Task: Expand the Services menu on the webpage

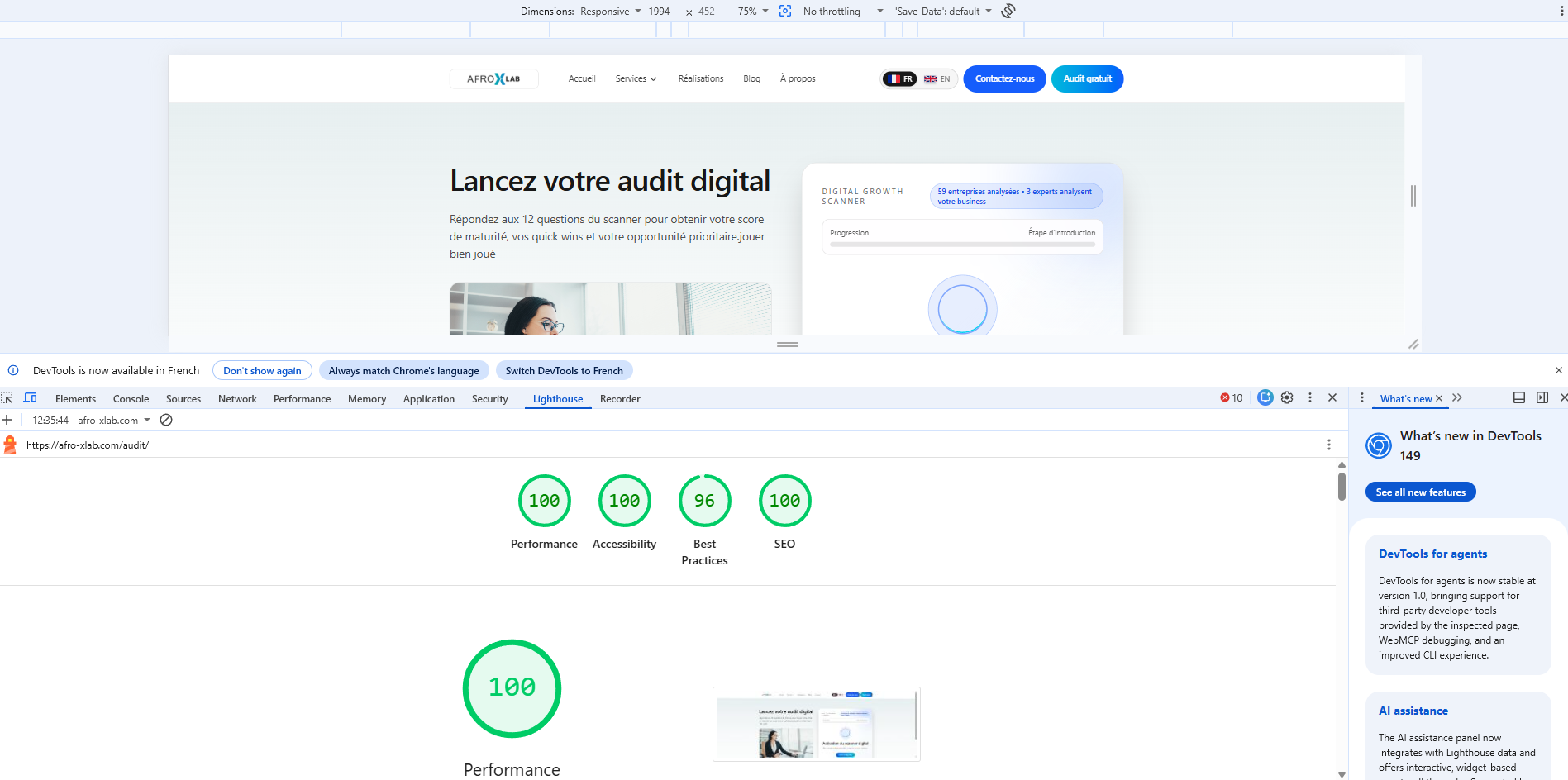Action: click(x=636, y=78)
